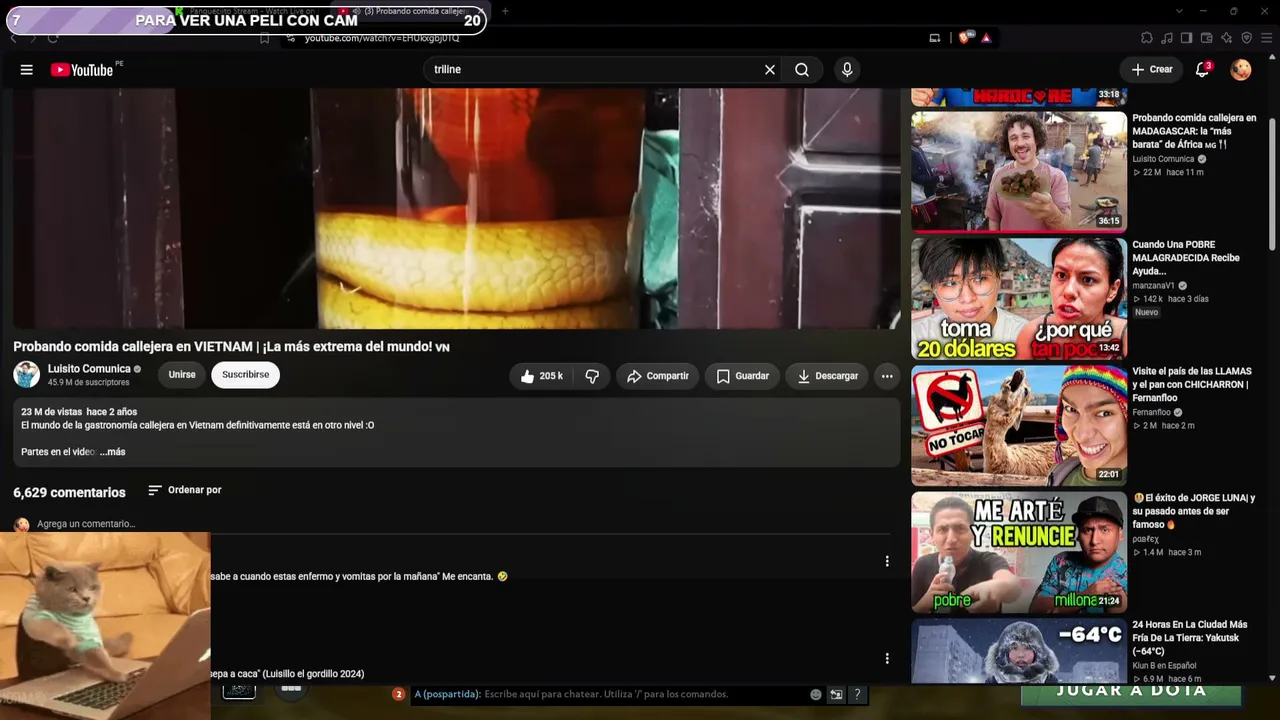1280x720 pixels.
Task: Dislike the video with the thumbs-down
Action: point(592,376)
